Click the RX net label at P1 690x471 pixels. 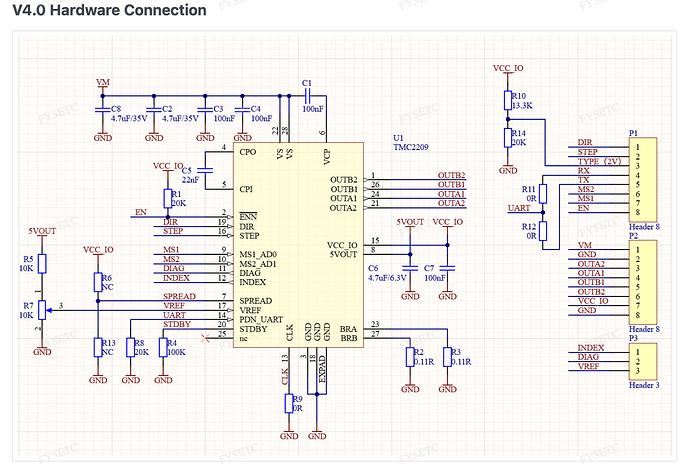[x=584, y=170]
